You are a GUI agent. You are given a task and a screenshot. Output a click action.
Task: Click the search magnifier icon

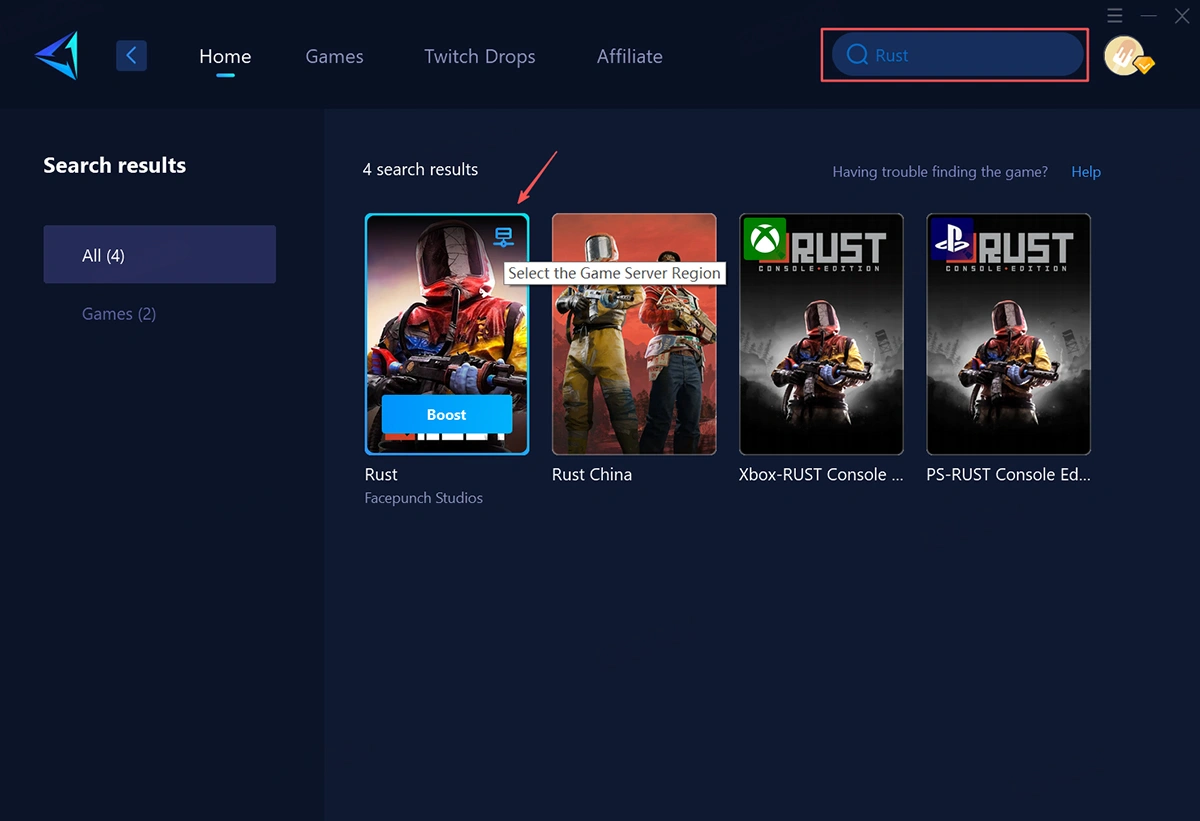(857, 55)
